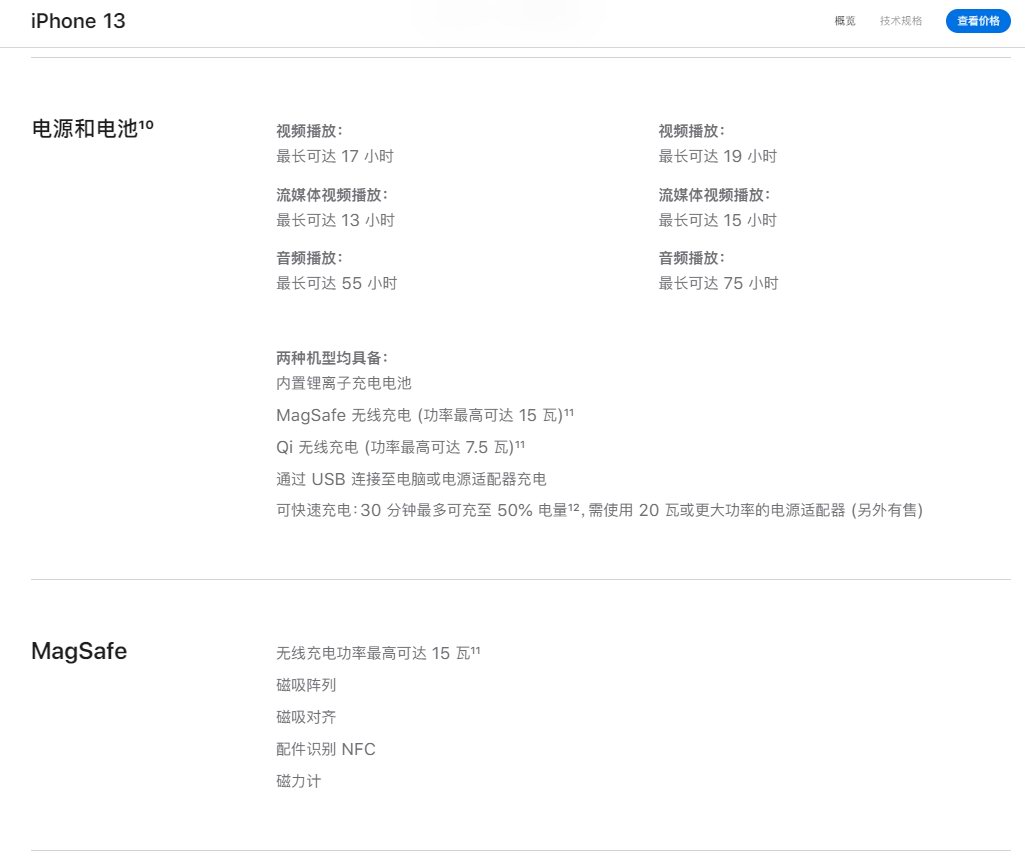This screenshot has width=1025, height=856.
Task: Click the 最长可达 19 小时 video playback text
Action: [x=717, y=156]
